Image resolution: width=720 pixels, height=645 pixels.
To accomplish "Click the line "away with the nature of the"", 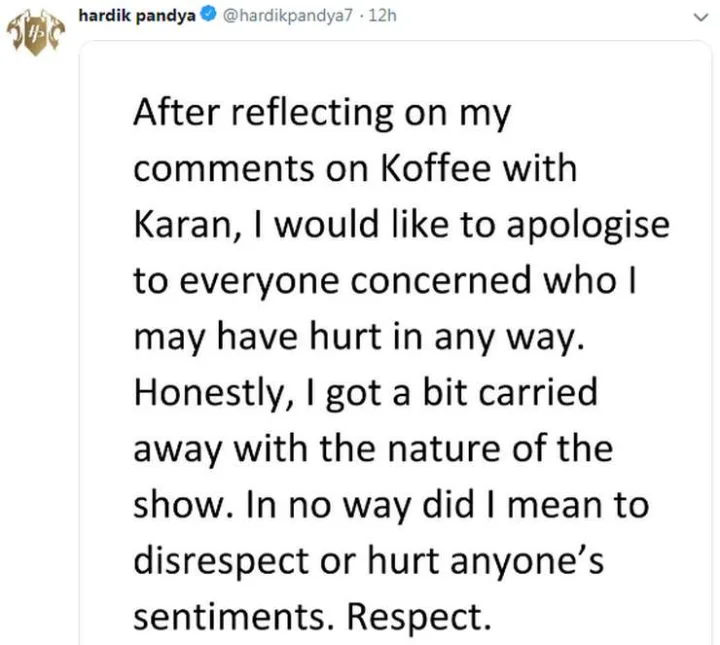I will 373,449.
